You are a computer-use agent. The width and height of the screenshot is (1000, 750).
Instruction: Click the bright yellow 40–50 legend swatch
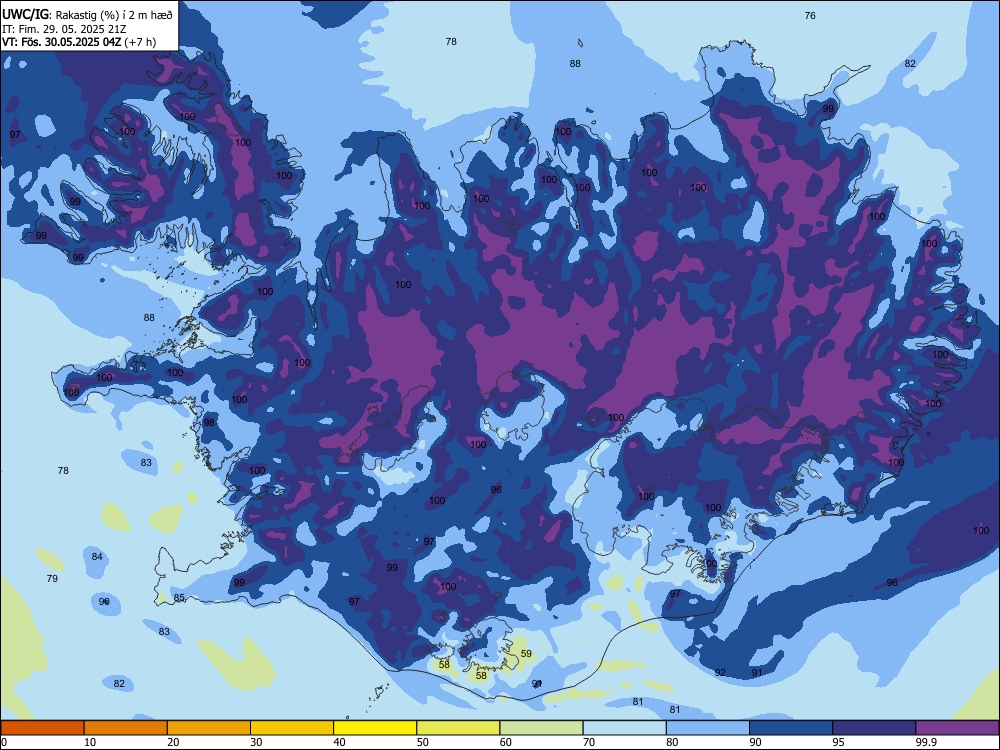pyautogui.click(x=375, y=728)
